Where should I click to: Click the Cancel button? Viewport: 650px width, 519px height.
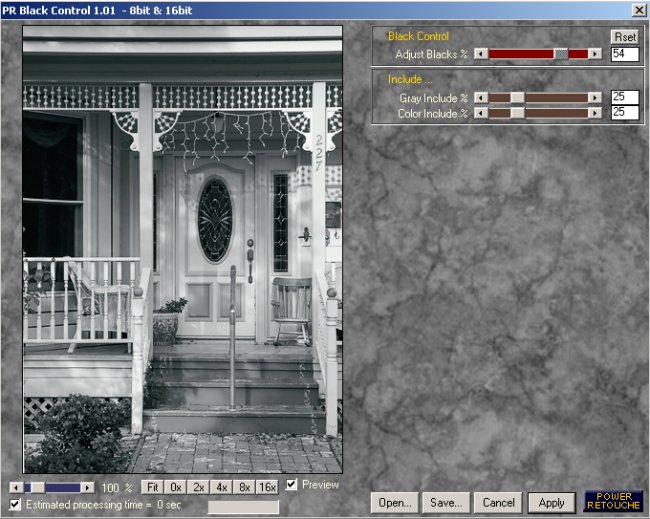coord(498,503)
